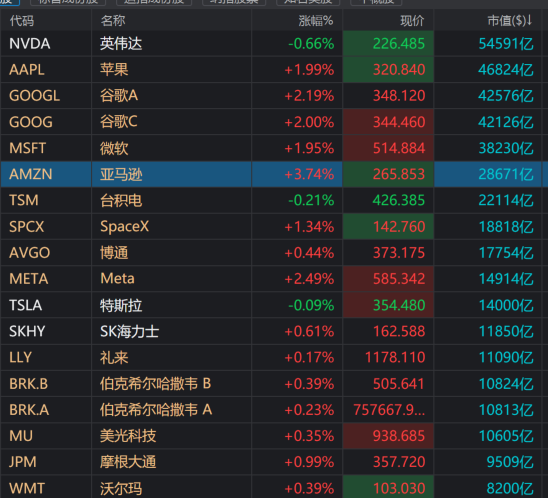Select the META stock code
The image size is (548, 498).
click(29, 279)
